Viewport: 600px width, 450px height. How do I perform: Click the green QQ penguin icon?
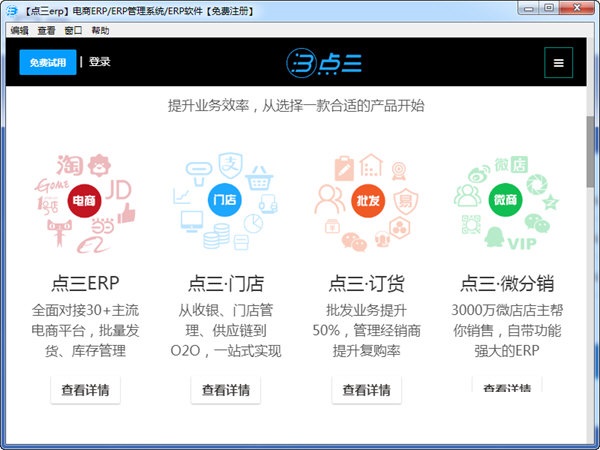[x=494, y=237]
